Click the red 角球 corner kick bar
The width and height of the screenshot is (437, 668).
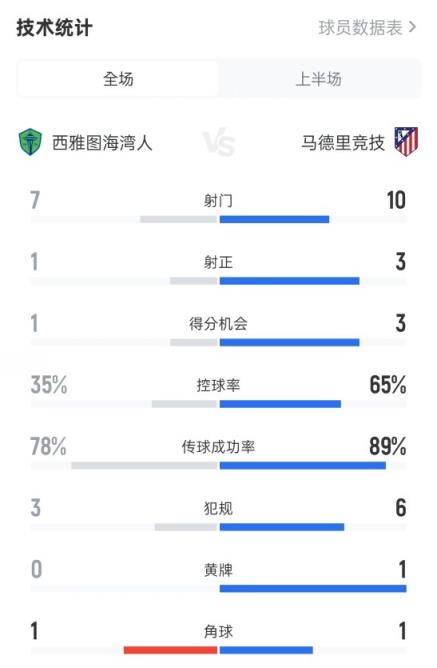(x=170, y=650)
